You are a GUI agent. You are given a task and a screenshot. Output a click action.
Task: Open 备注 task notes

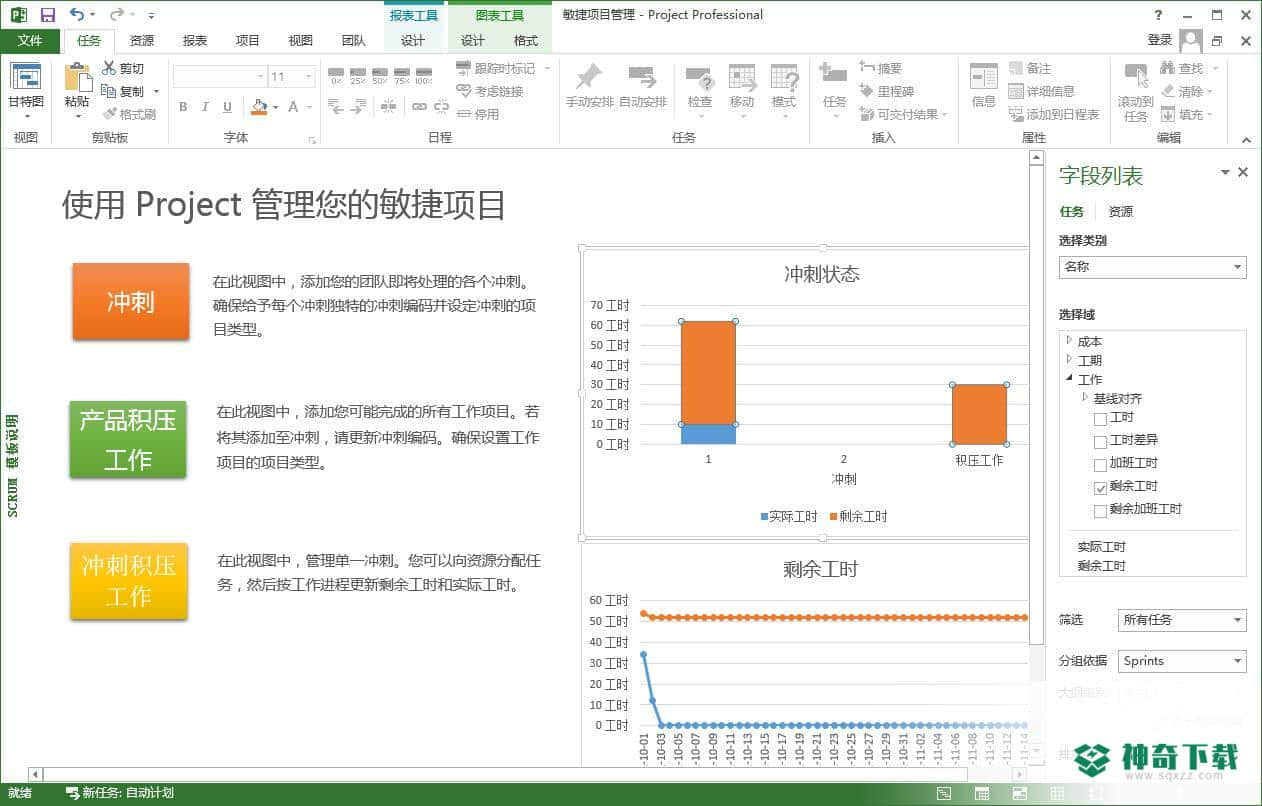[x=1030, y=68]
